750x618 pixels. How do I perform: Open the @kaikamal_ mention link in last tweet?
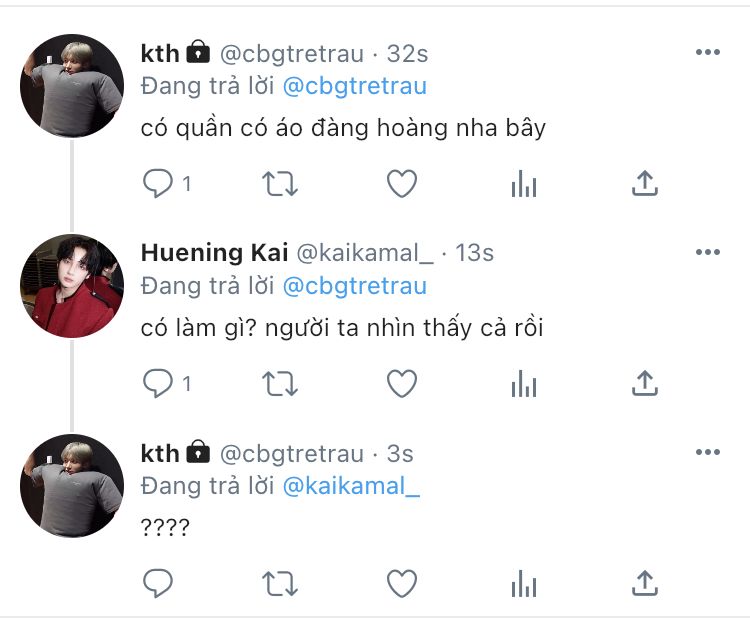352,487
